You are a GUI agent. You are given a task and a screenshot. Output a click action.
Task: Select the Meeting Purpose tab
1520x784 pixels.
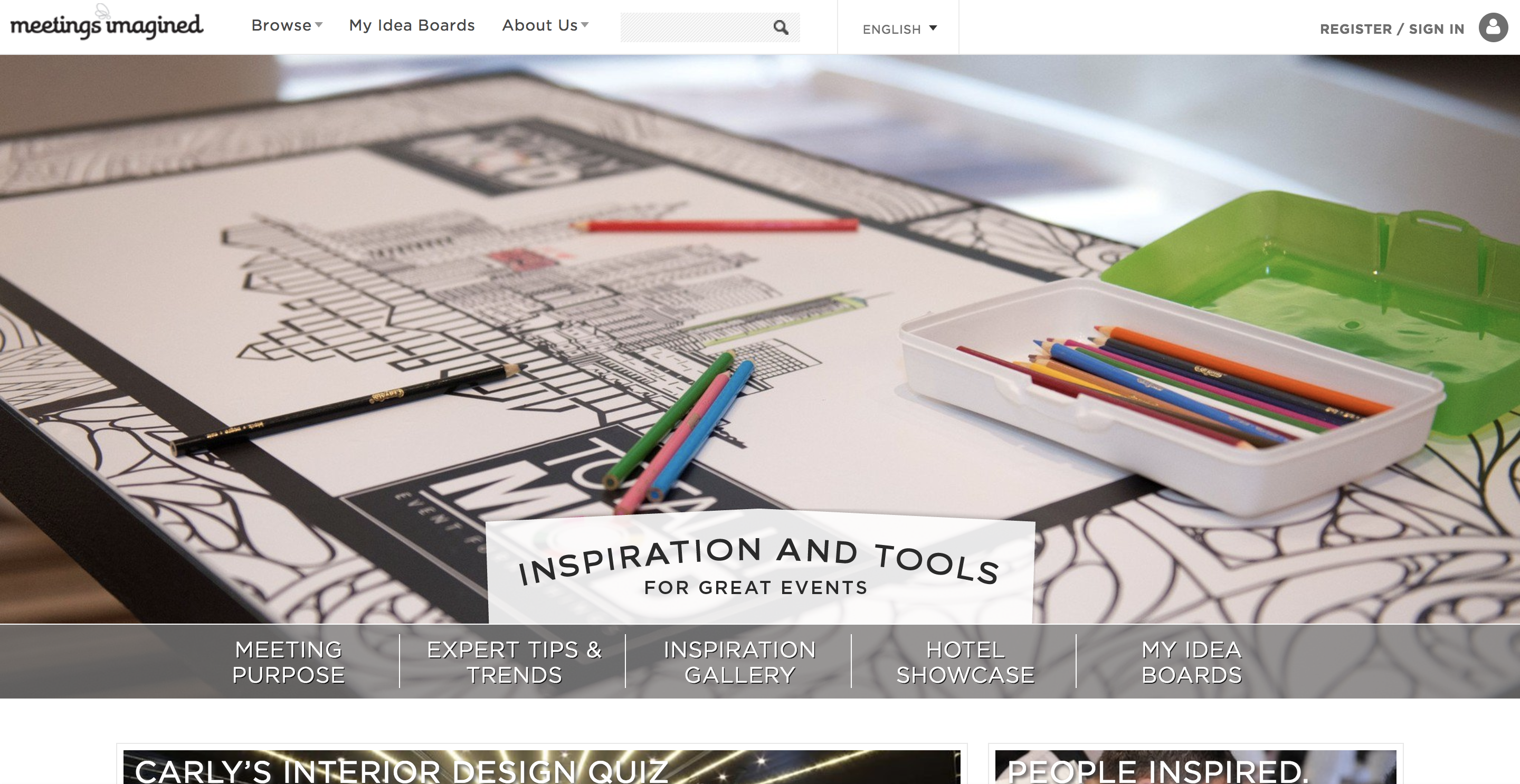pyautogui.click(x=288, y=662)
